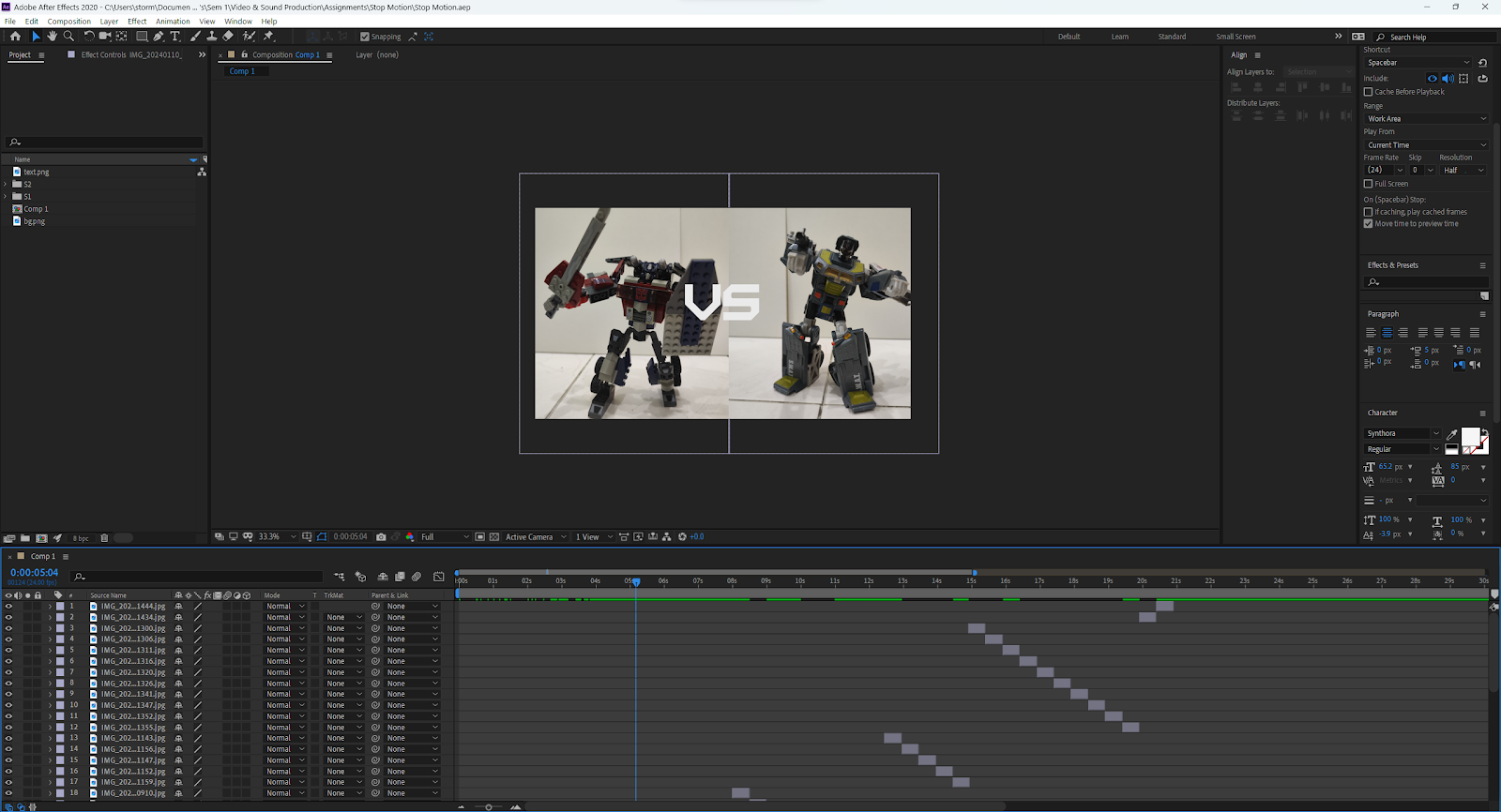Viewport: 1501px width, 812px height.
Task: Open preview Resolution Half dropdown
Action: tap(1463, 171)
